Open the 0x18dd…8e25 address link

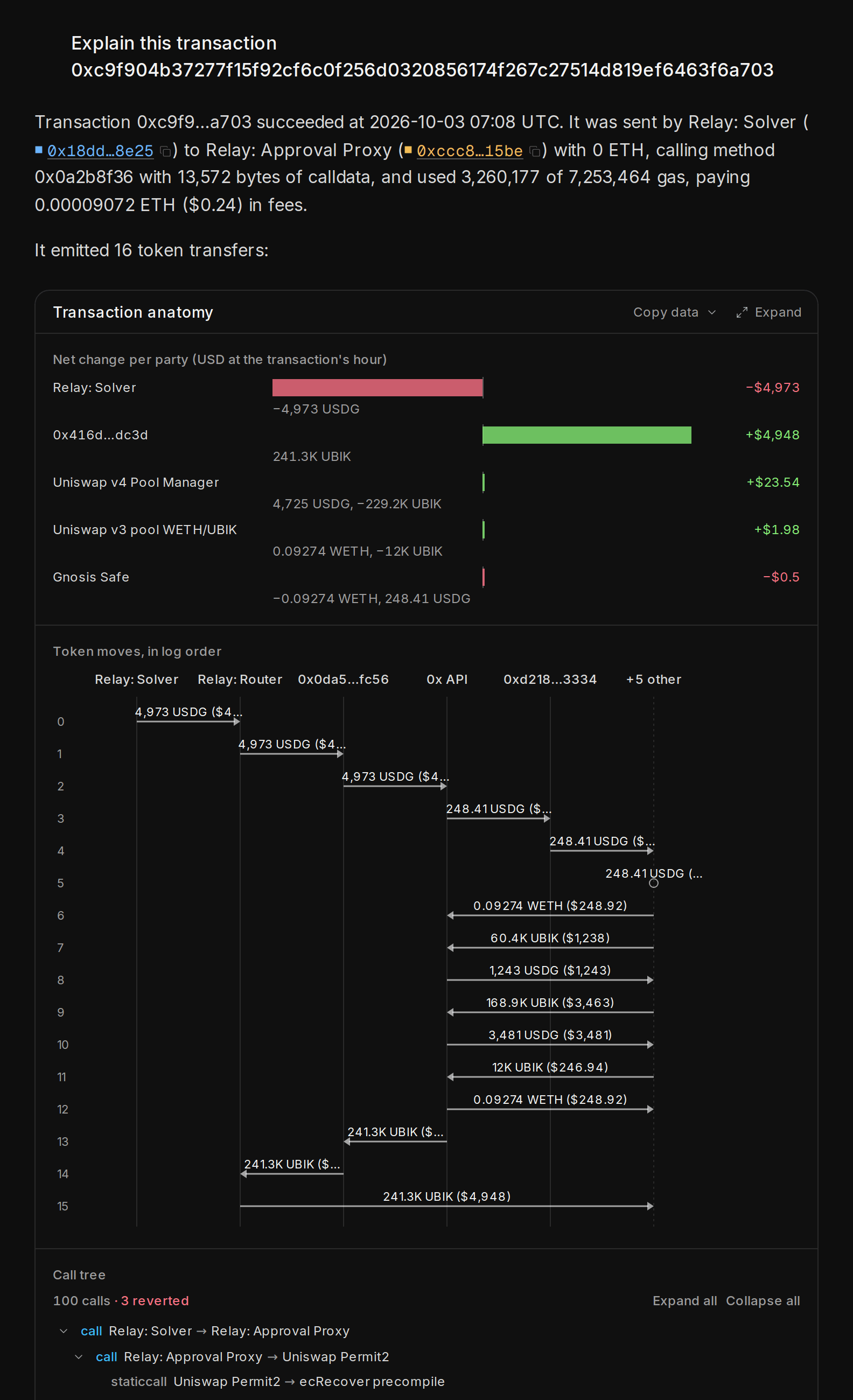[x=100, y=151]
